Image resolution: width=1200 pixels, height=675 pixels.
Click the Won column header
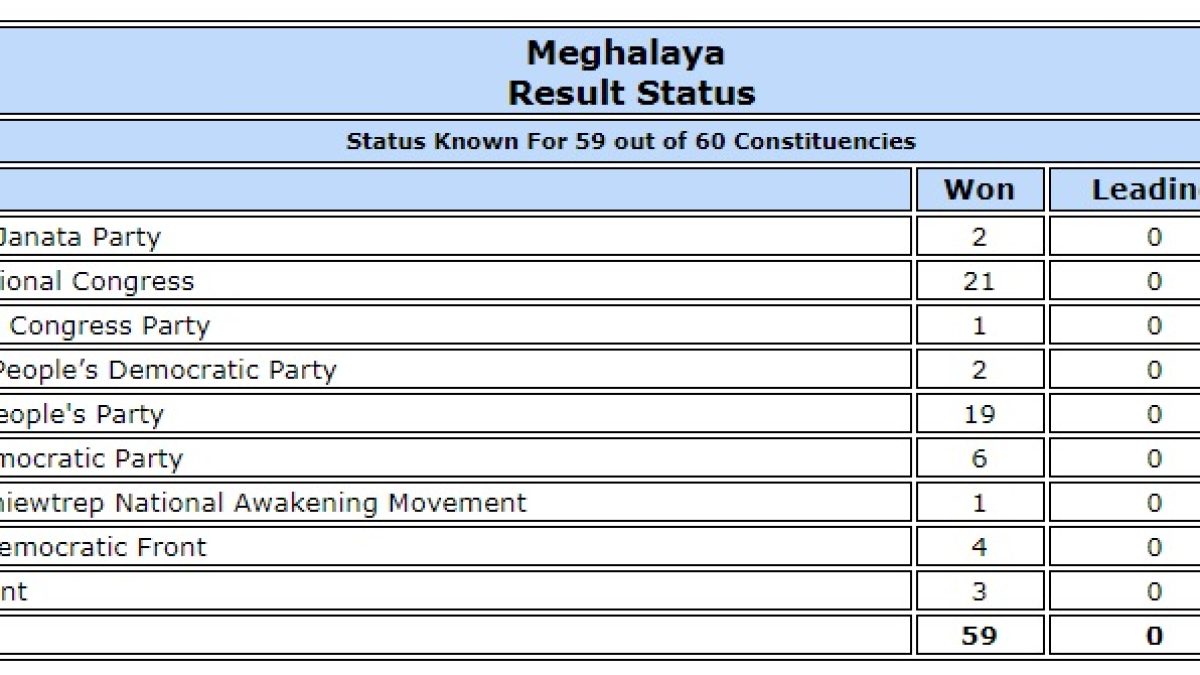coord(979,189)
